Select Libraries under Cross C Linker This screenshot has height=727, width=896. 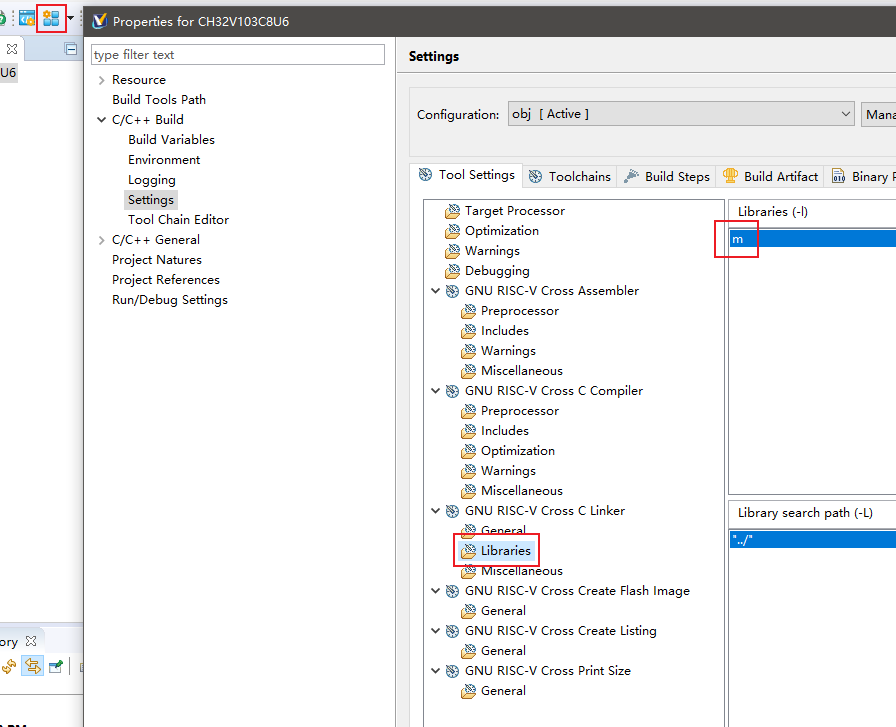(505, 550)
